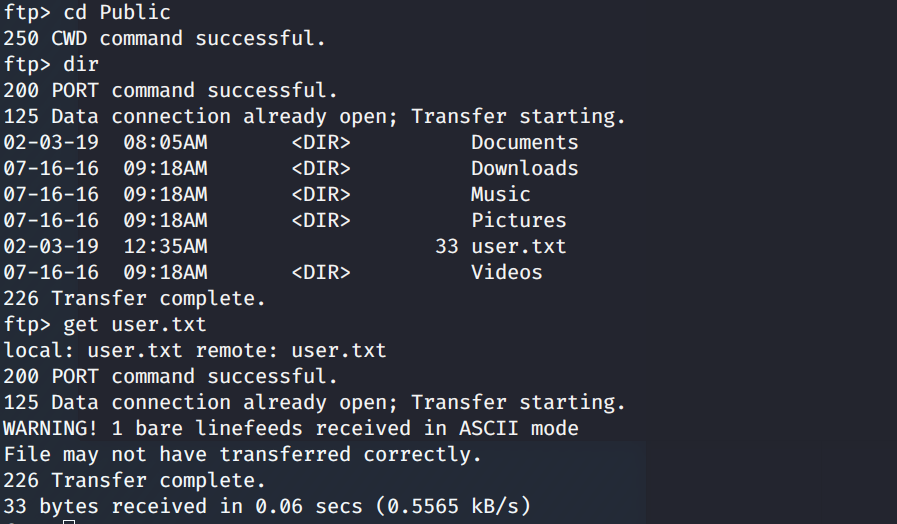Click the '250 CWD command successful' line
The width and height of the screenshot is (897, 524).
165,39
